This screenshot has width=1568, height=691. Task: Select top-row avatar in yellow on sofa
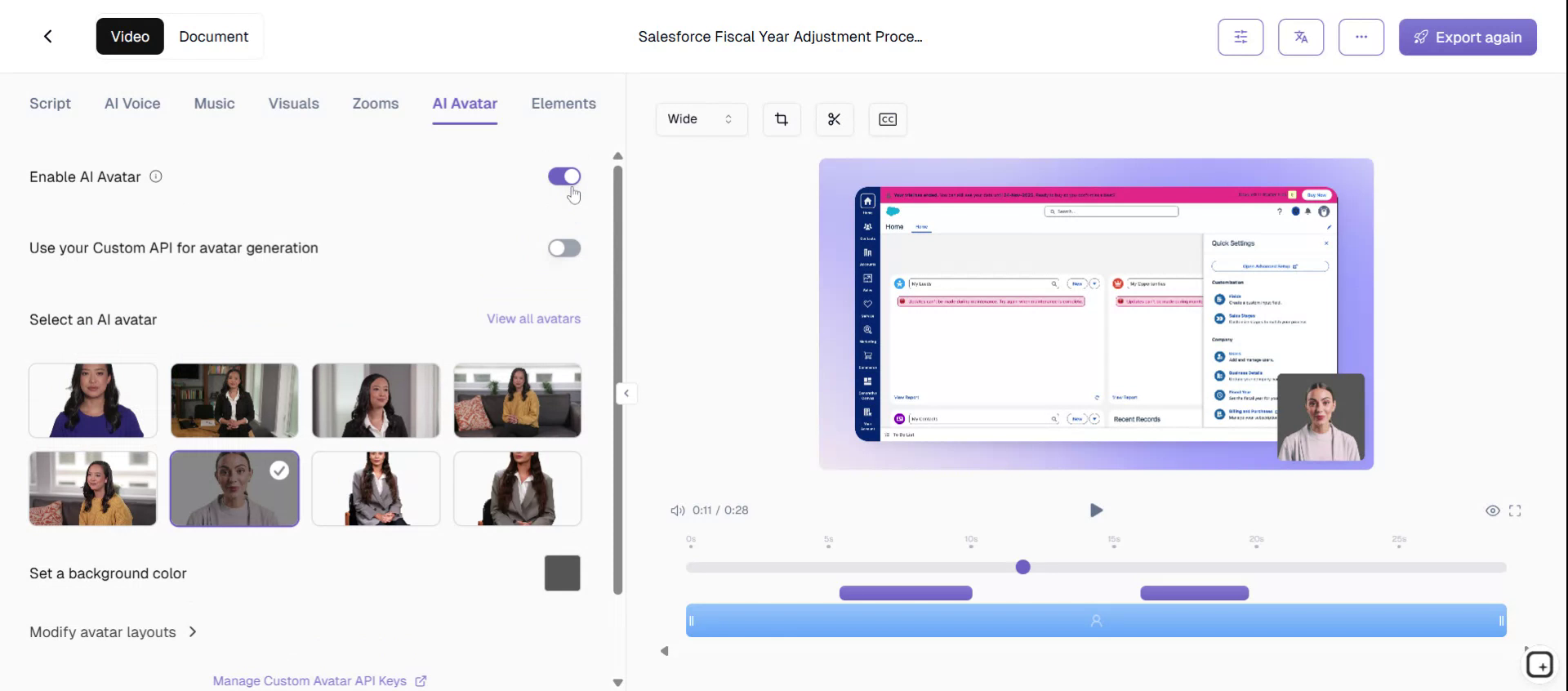(518, 400)
